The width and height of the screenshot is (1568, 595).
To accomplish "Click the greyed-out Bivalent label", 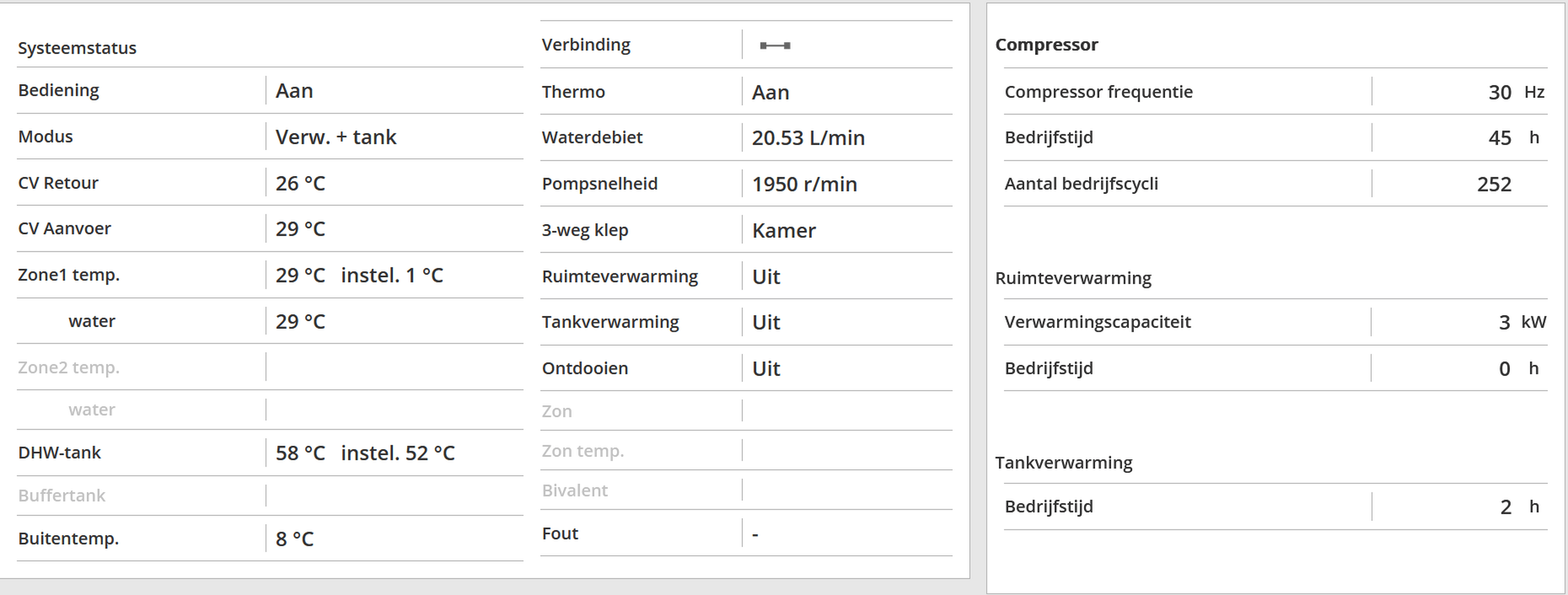I will (x=575, y=490).
